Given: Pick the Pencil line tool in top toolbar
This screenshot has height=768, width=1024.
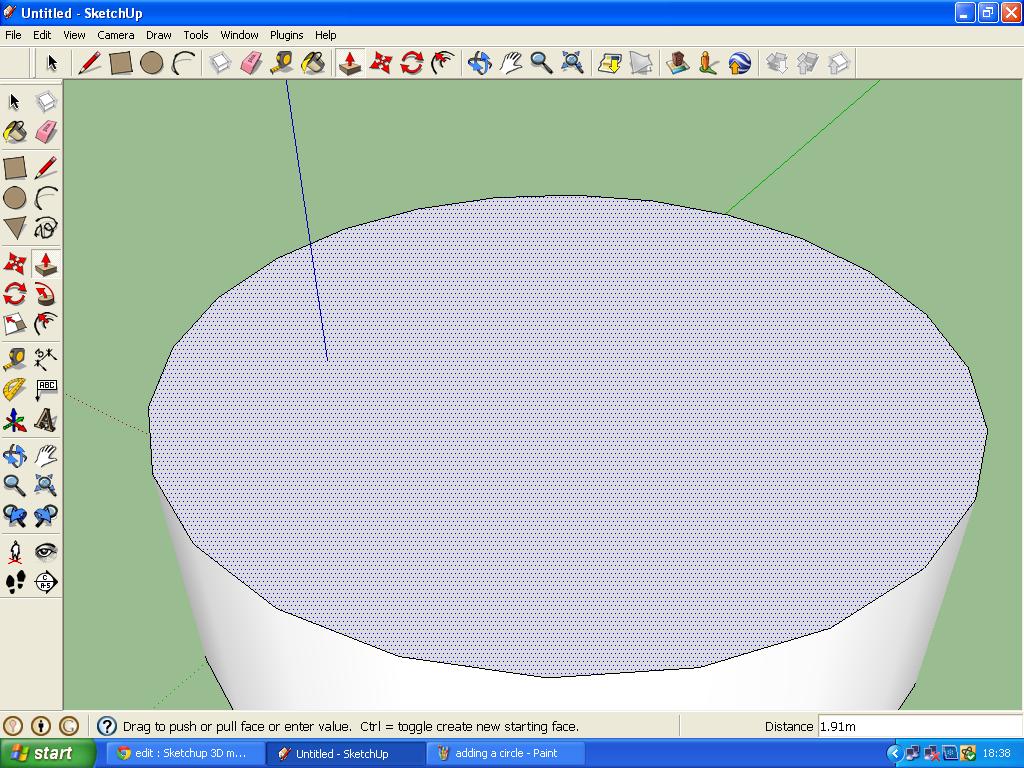Looking at the screenshot, I should coord(89,63).
